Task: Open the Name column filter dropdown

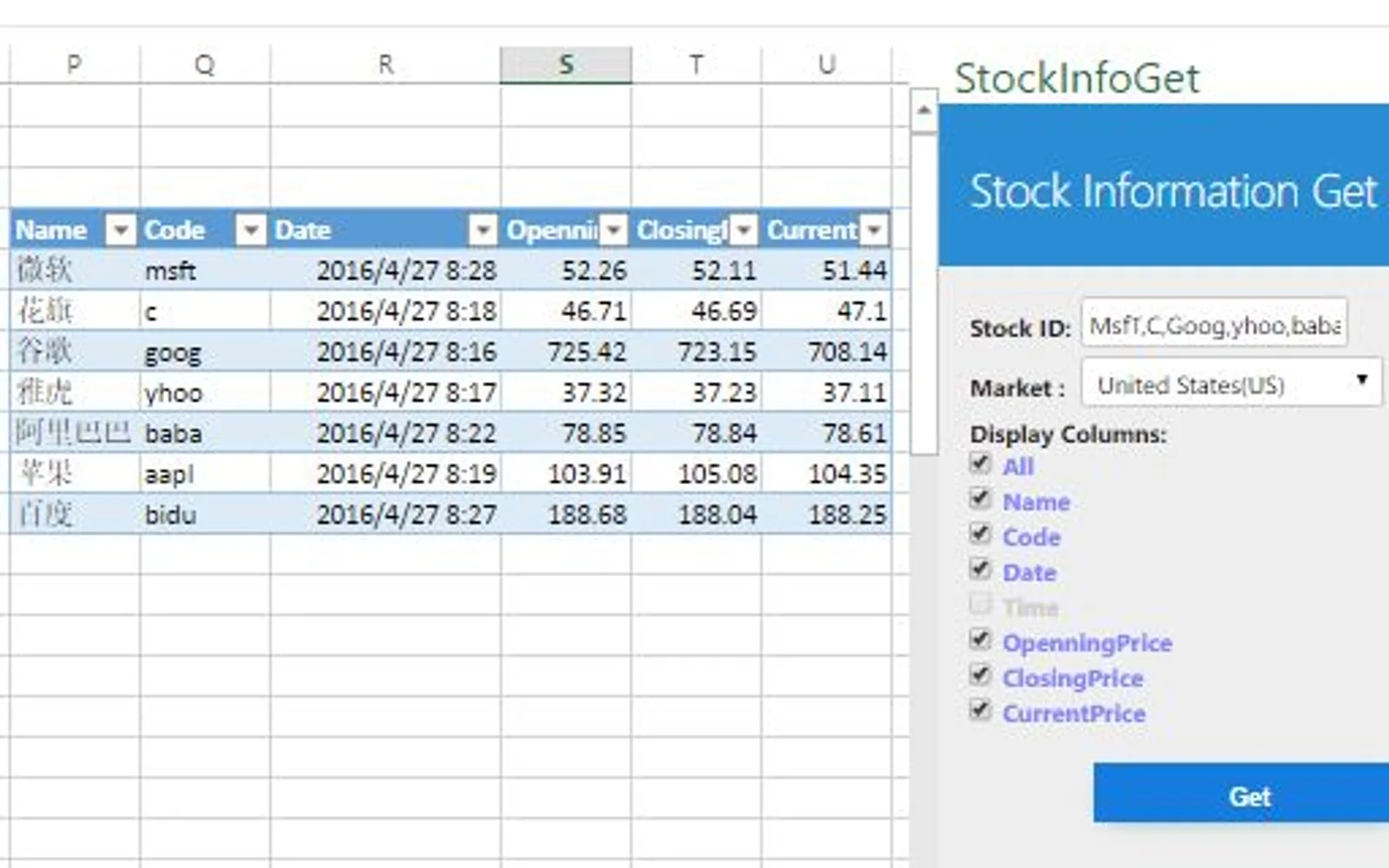Action: pyautogui.click(x=121, y=230)
